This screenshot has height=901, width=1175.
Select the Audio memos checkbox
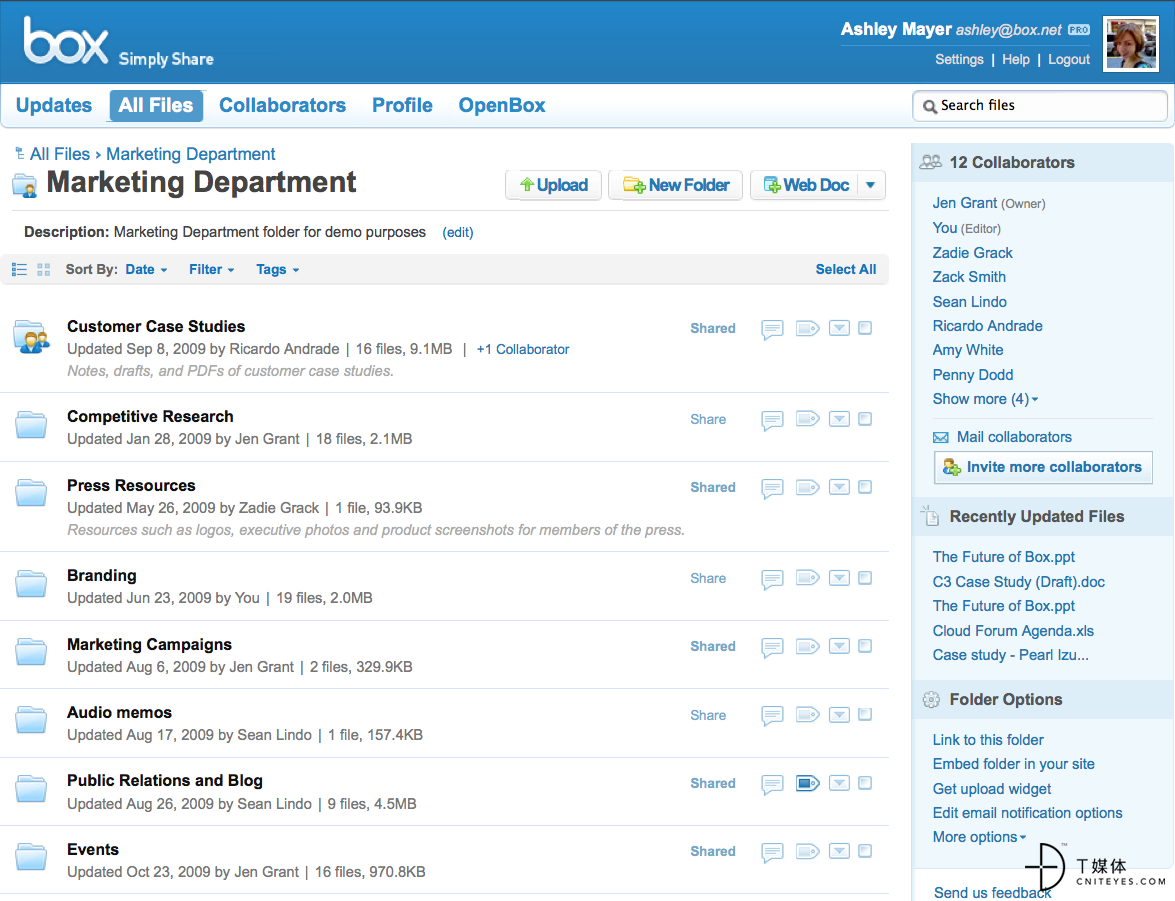tap(865, 714)
